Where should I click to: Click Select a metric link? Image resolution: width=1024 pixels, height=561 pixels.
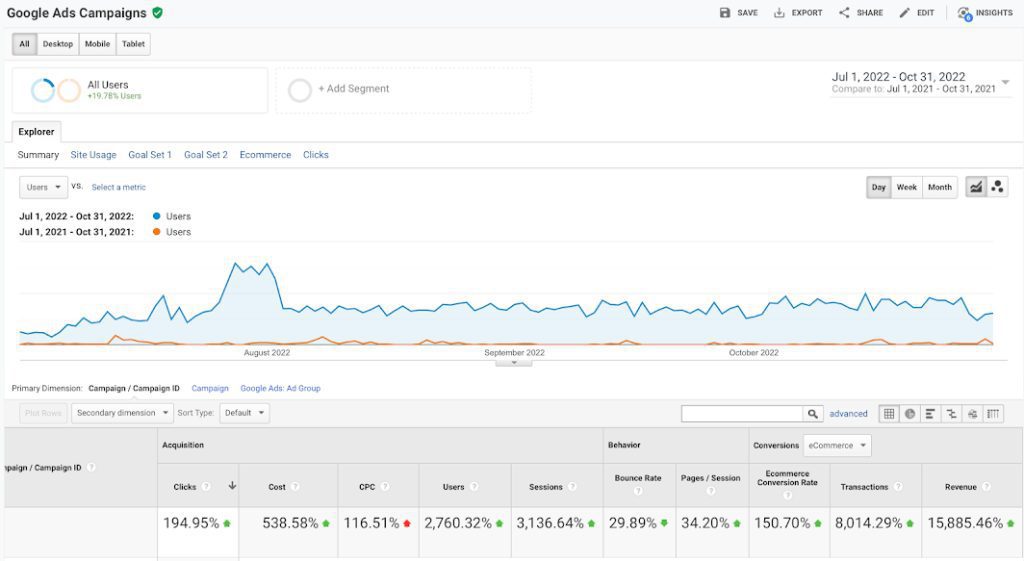point(118,187)
